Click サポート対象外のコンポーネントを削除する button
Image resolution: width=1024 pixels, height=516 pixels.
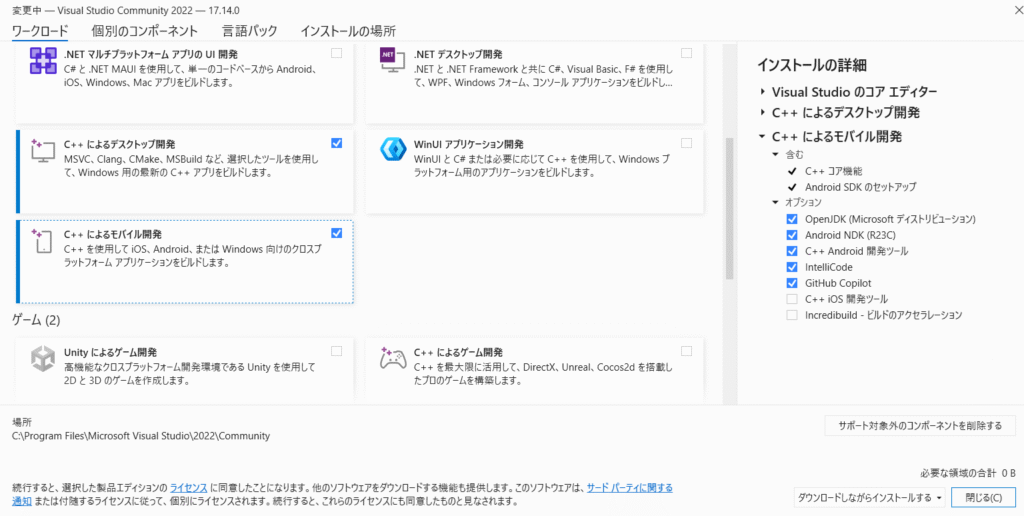pyautogui.click(x=920, y=426)
